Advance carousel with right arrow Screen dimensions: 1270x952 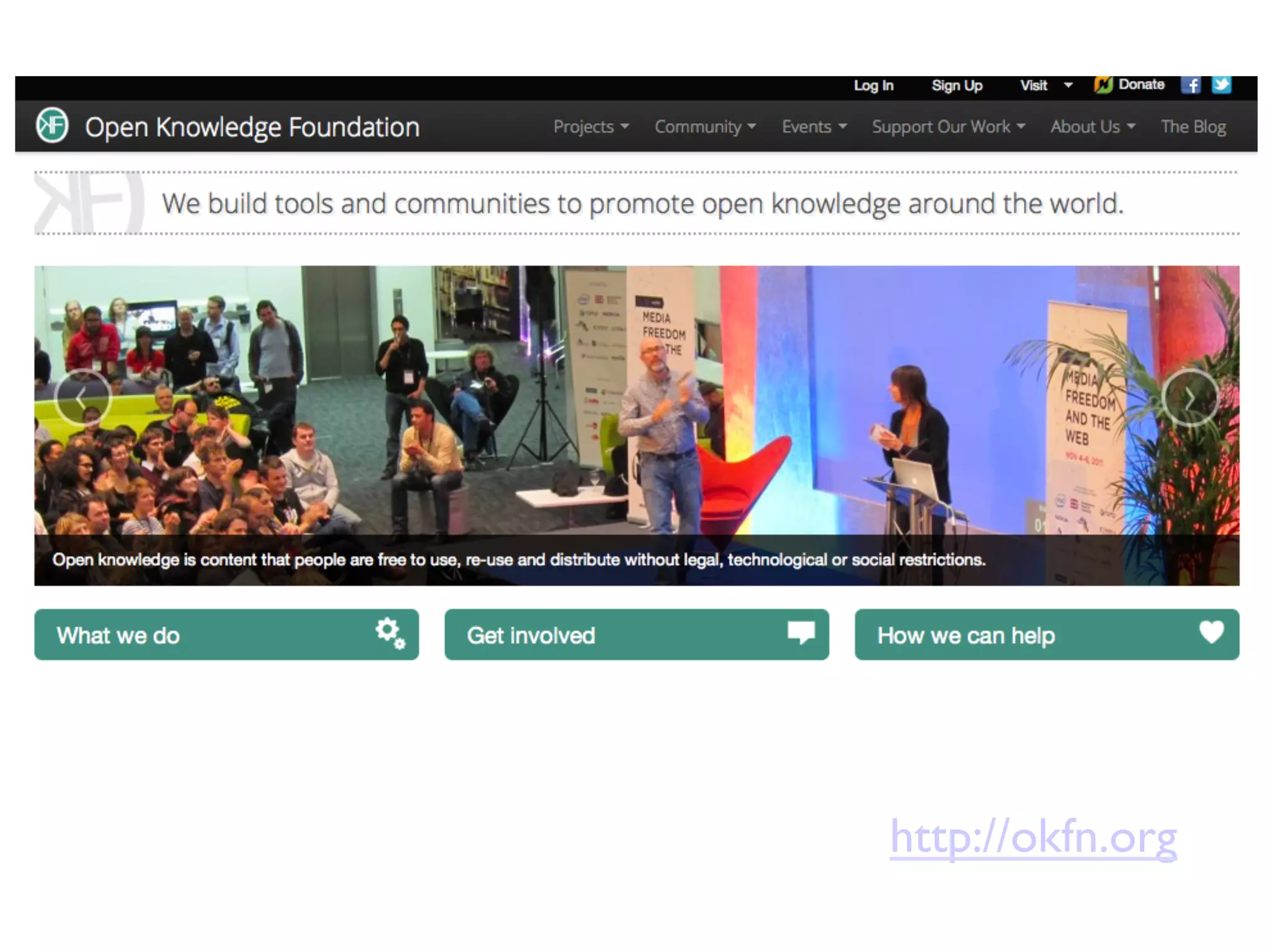coord(1189,399)
